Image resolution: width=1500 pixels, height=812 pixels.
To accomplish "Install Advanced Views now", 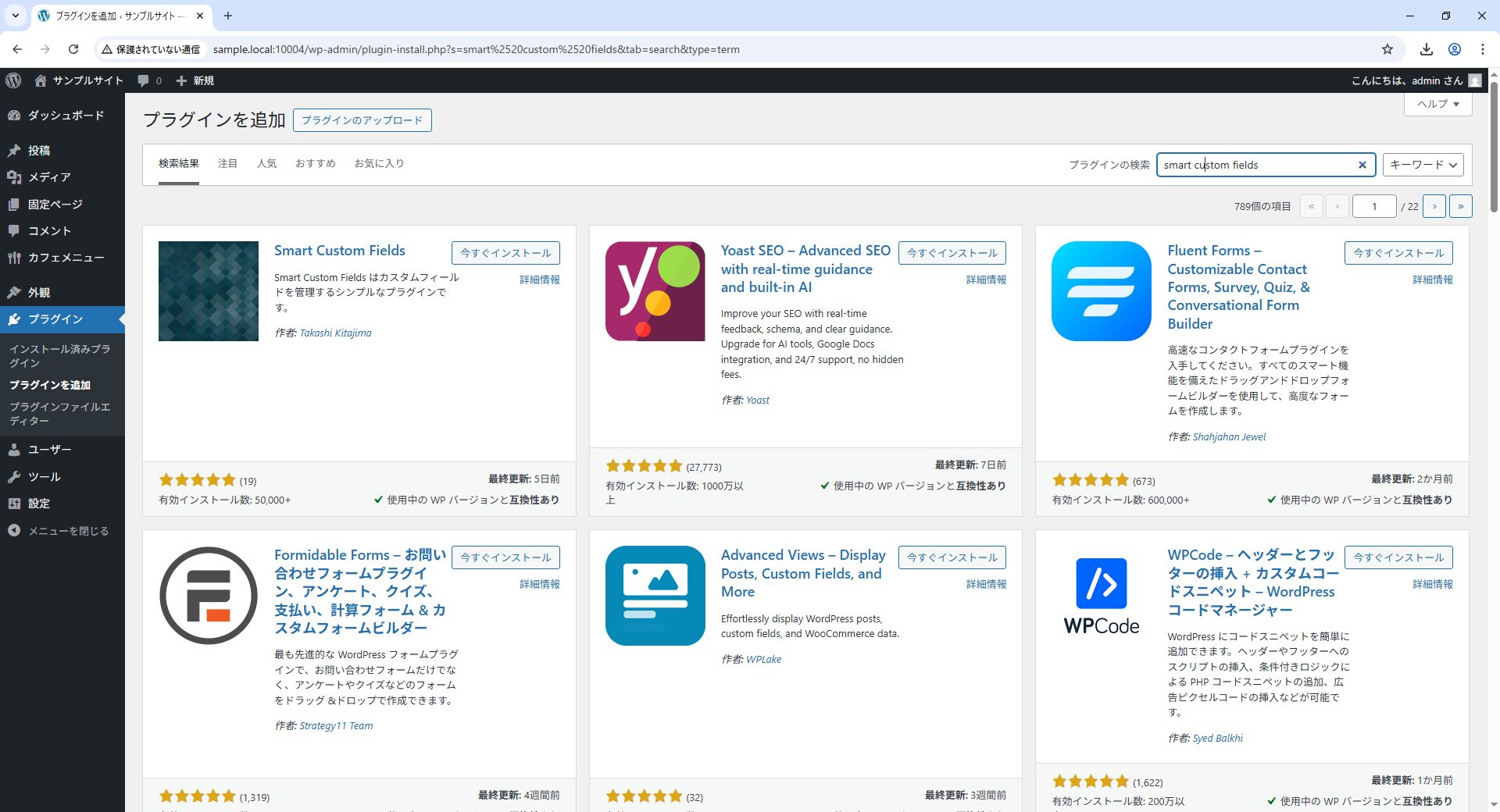I will 952,557.
